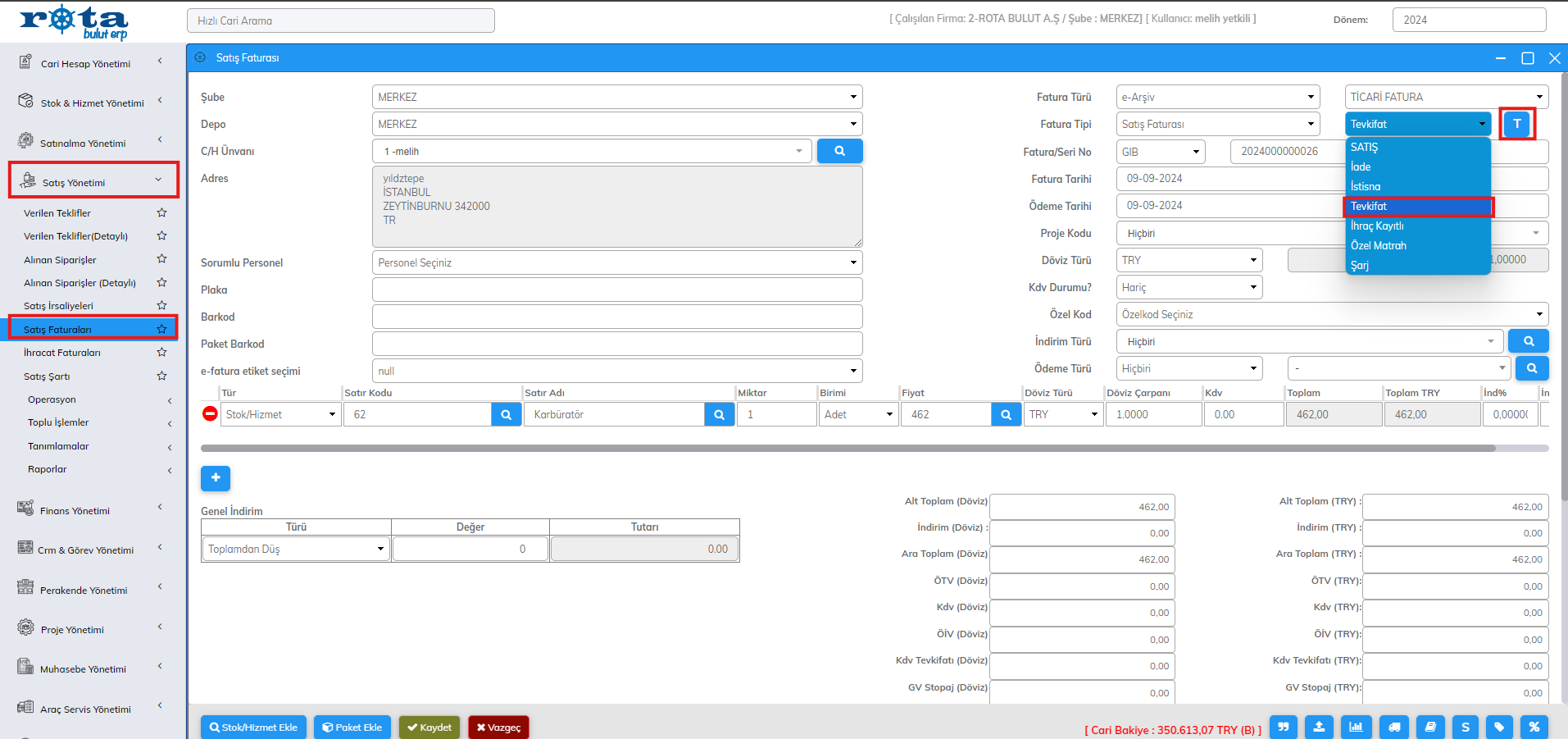Click the price tag icon button
Image resolution: width=1568 pixels, height=739 pixels.
coord(1499,727)
